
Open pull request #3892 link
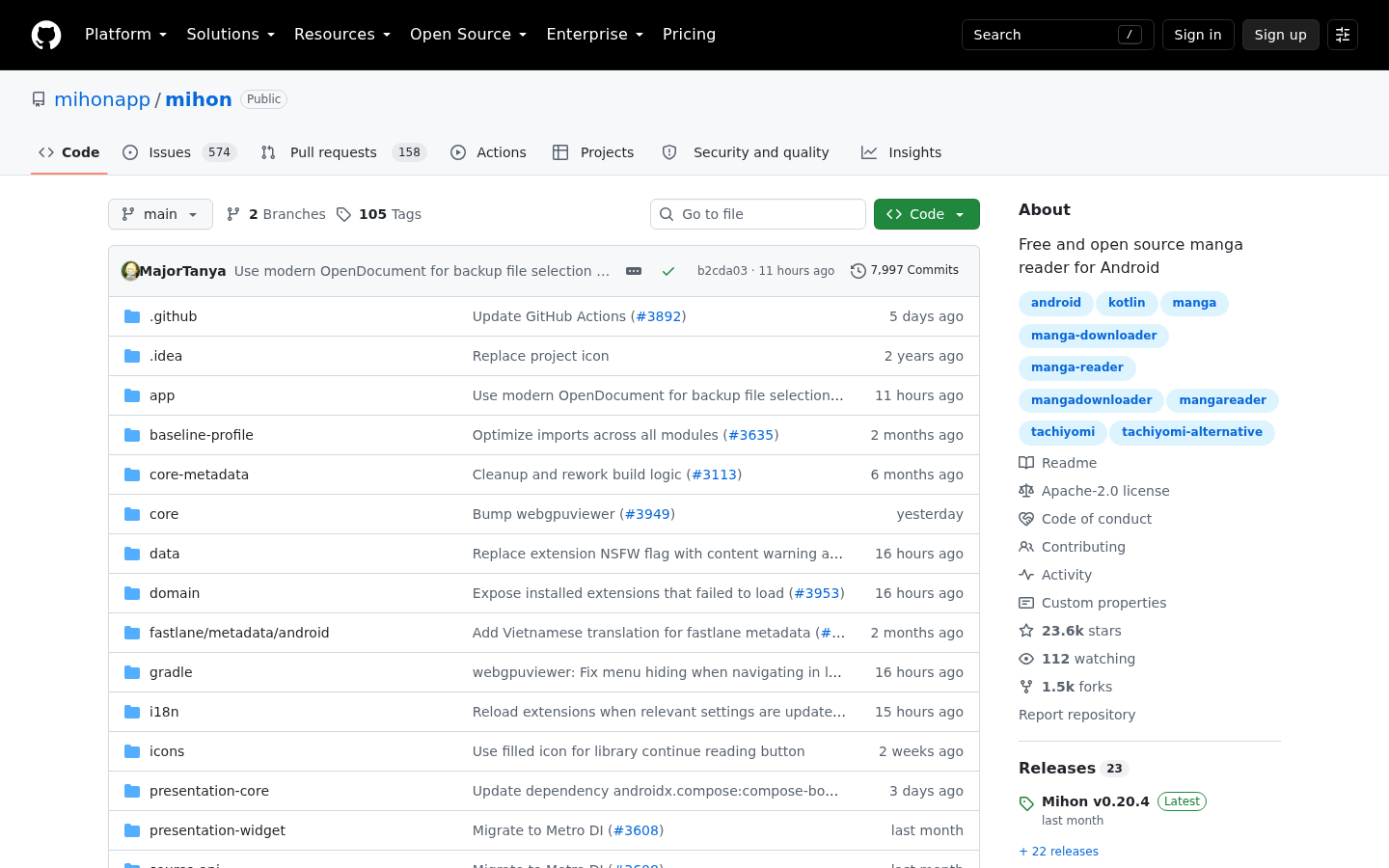click(659, 316)
